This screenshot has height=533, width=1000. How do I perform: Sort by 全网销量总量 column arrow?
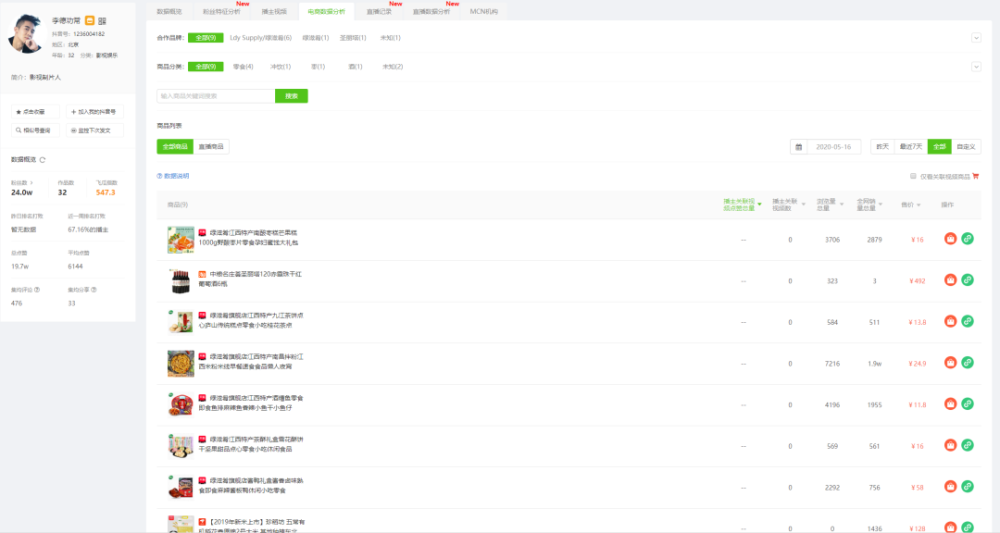(881, 205)
